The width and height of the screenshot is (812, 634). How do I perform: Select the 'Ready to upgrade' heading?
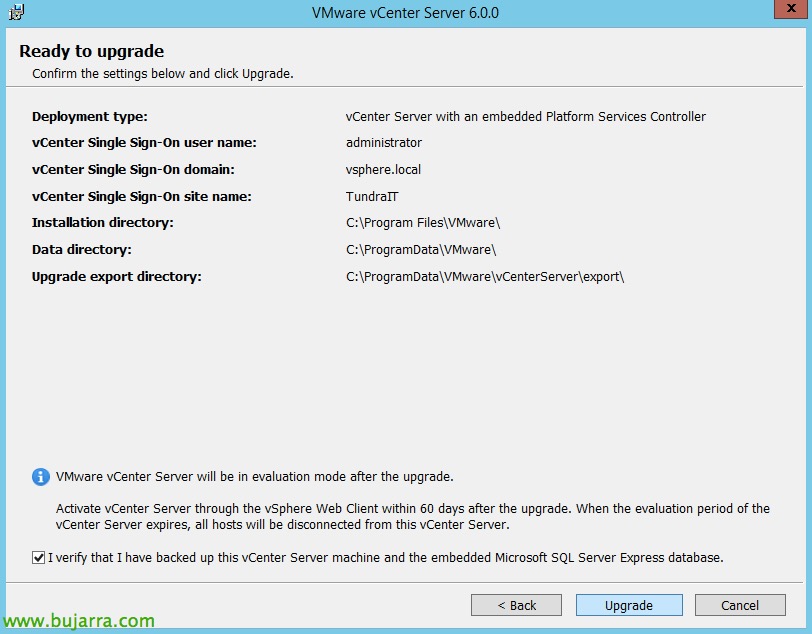point(92,51)
